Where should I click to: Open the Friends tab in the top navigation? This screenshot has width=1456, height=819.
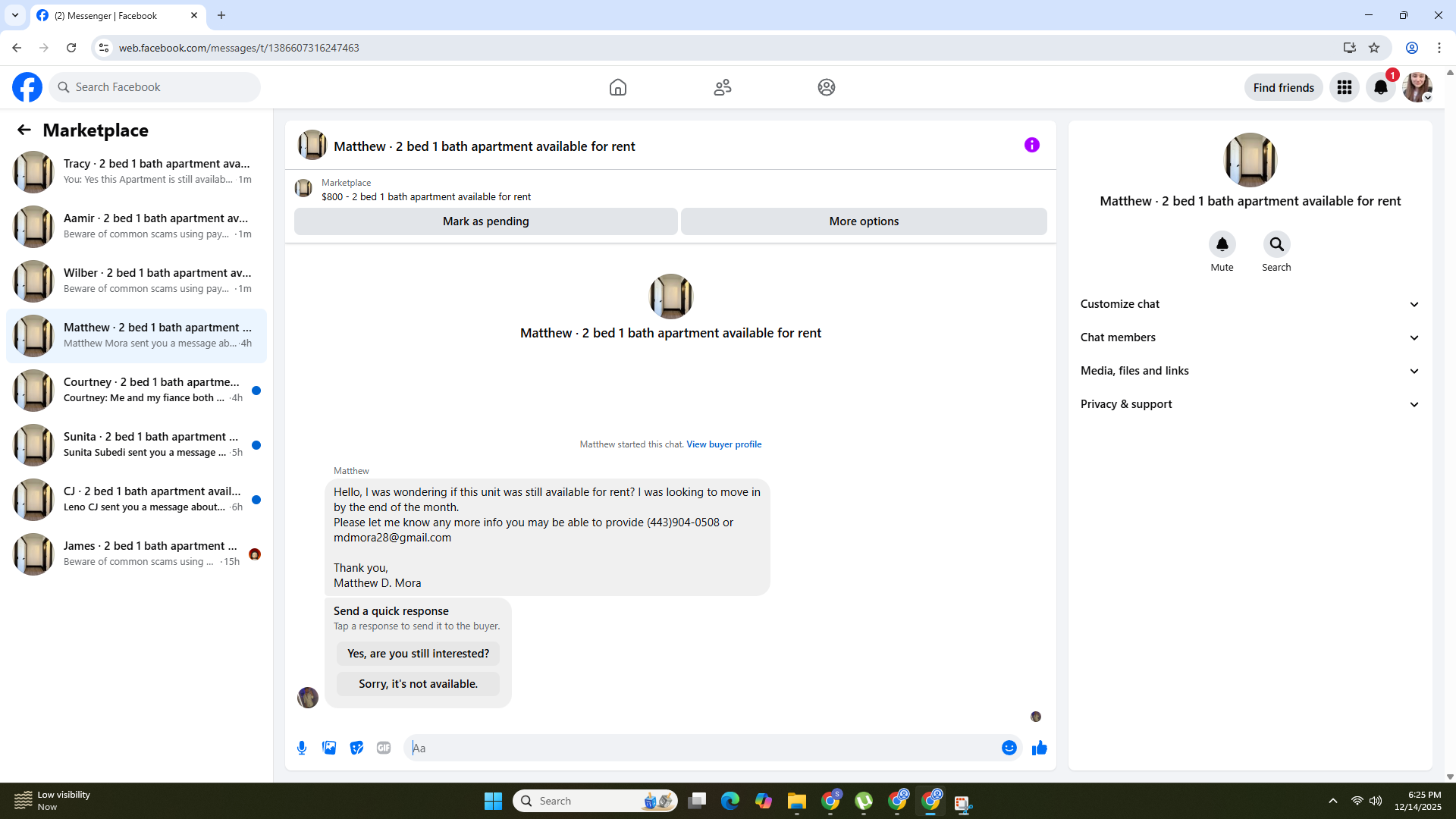[x=722, y=87]
